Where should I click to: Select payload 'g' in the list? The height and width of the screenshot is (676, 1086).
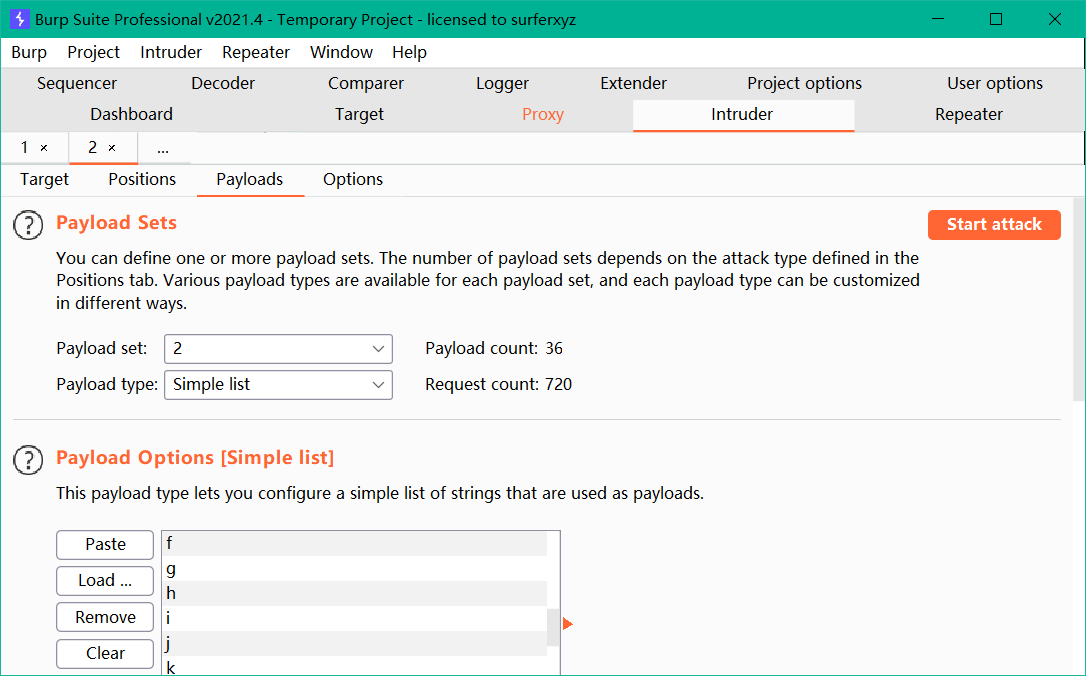(x=355, y=569)
